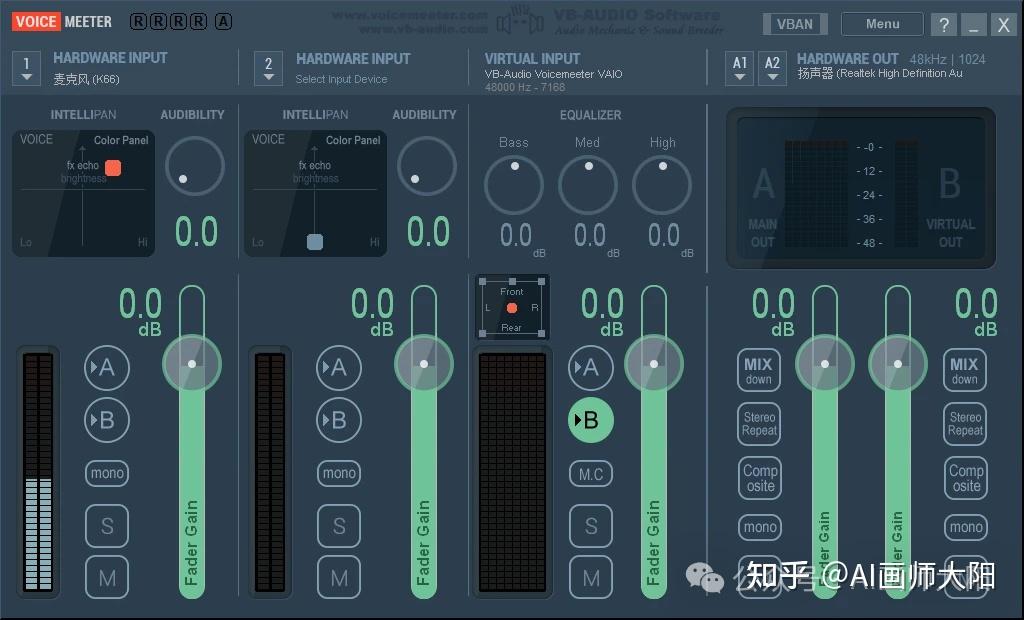Disable the active bus B on Virtual Input
This screenshot has height=620, width=1024.
pyautogui.click(x=591, y=420)
